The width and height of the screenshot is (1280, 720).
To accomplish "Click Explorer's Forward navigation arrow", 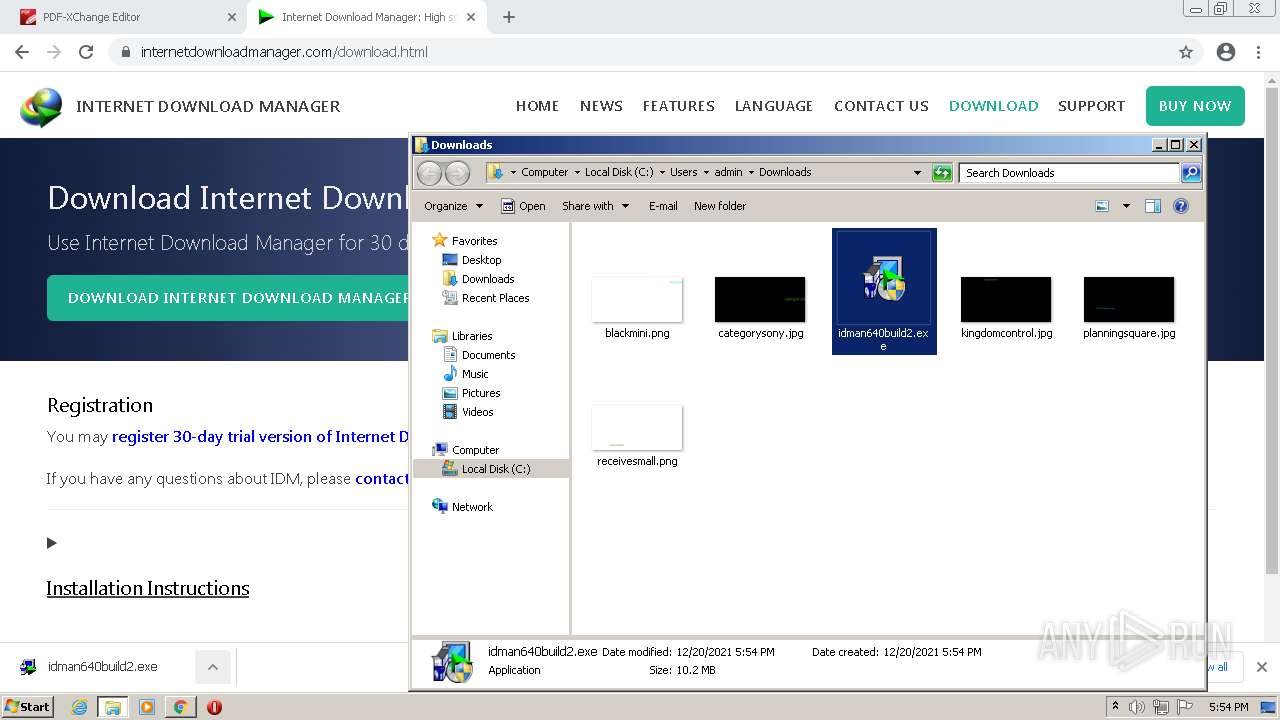I will tap(457, 173).
